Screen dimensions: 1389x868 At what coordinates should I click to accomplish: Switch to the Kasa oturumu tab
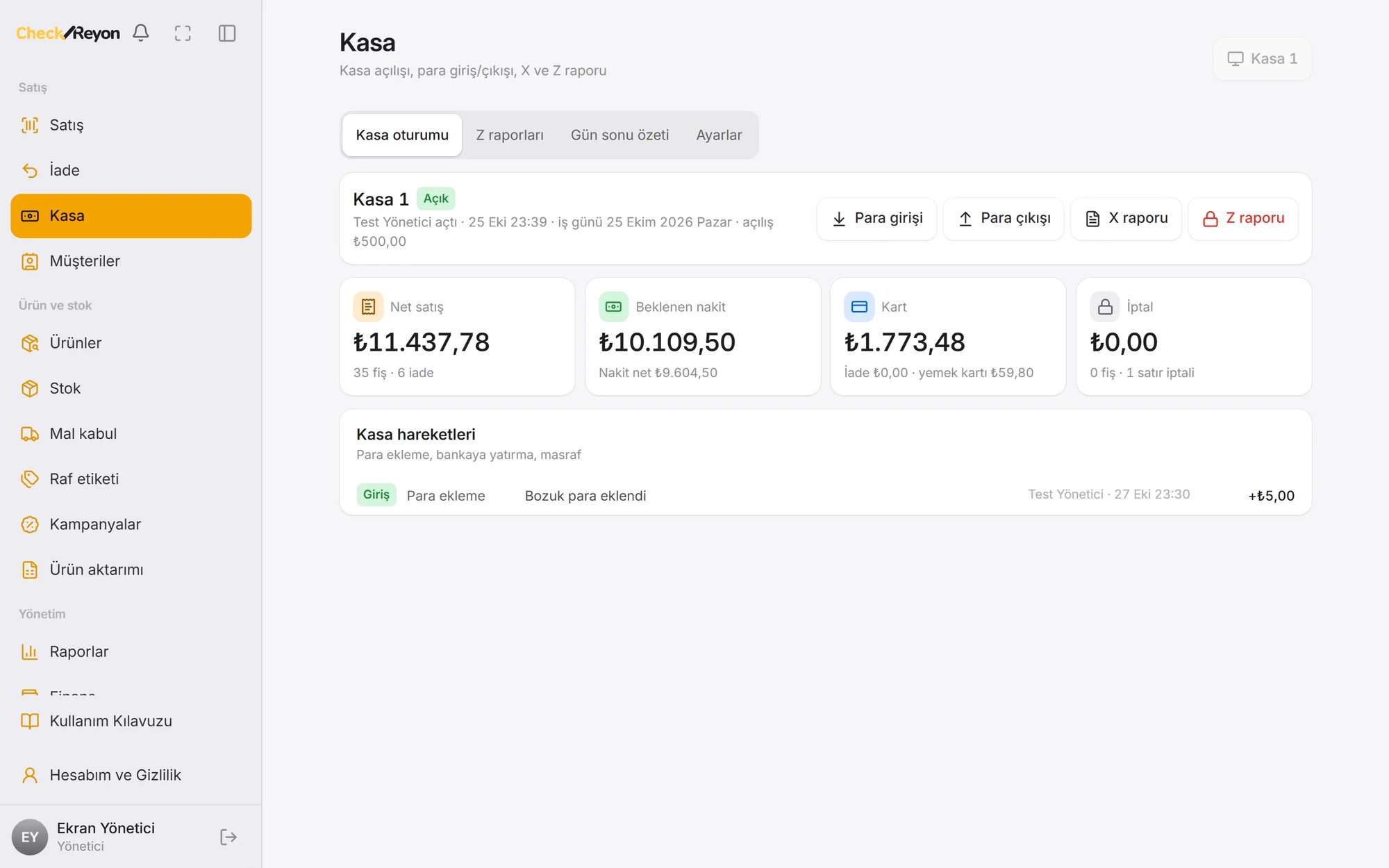tap(402, 135)
